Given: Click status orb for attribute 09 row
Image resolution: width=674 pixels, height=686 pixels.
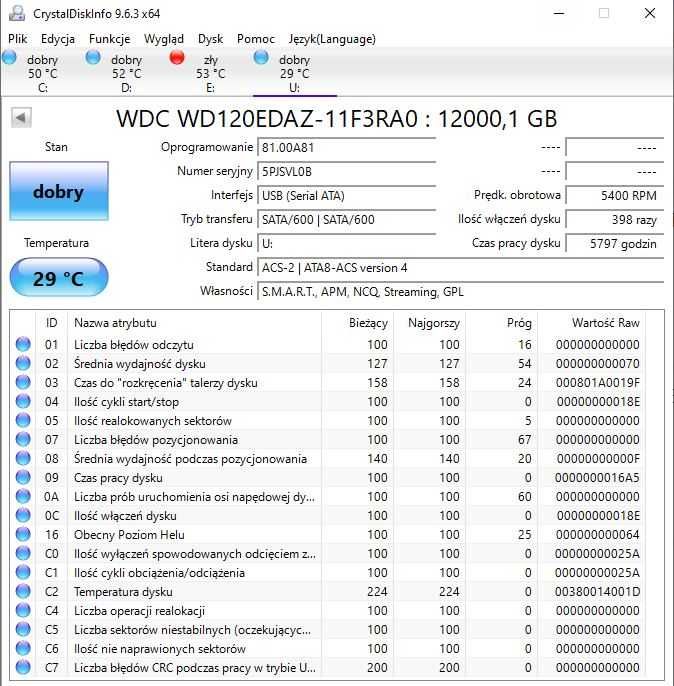Looking at the screenshot, I should coord(23,477).
